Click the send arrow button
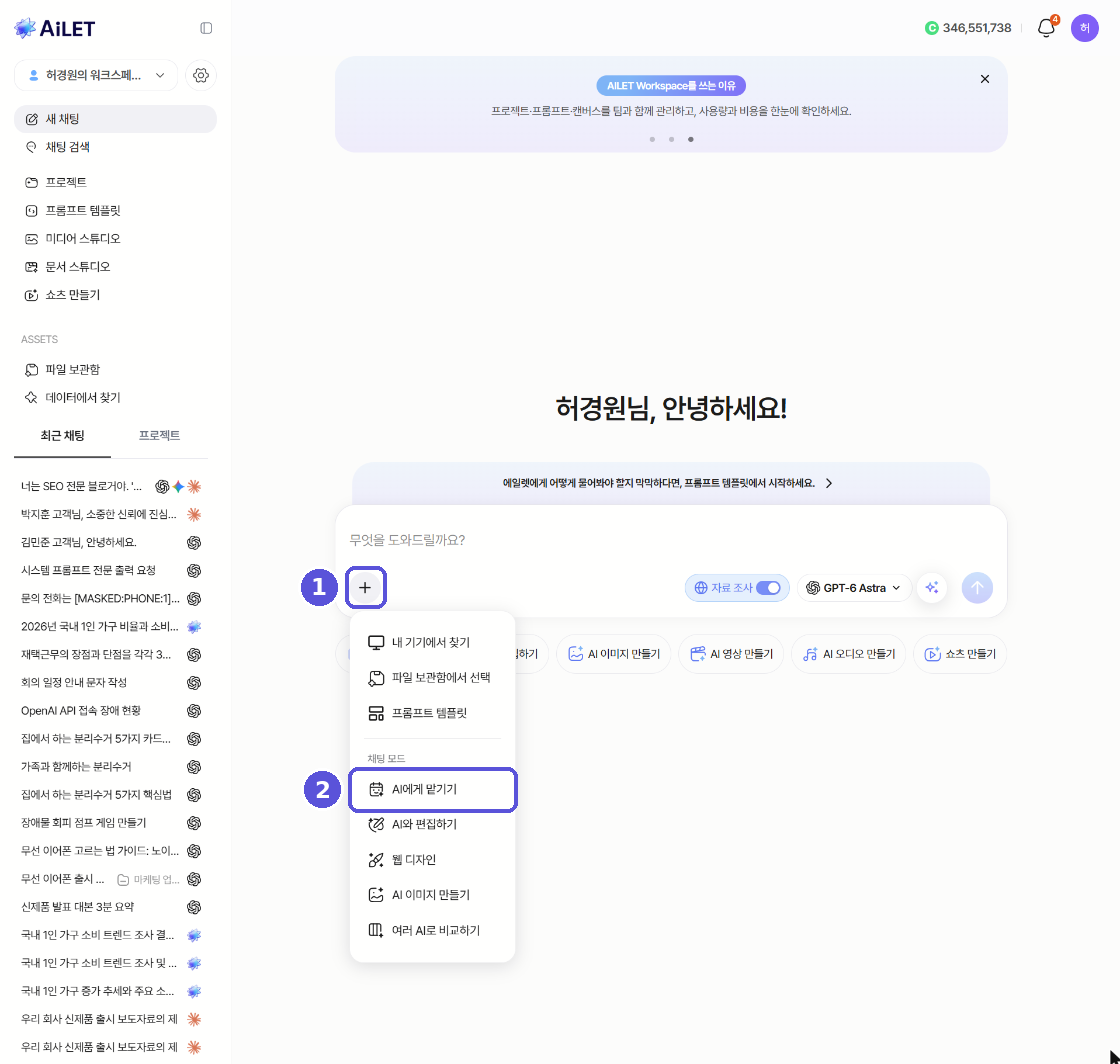1120x1064 pixels. (977, 588)
